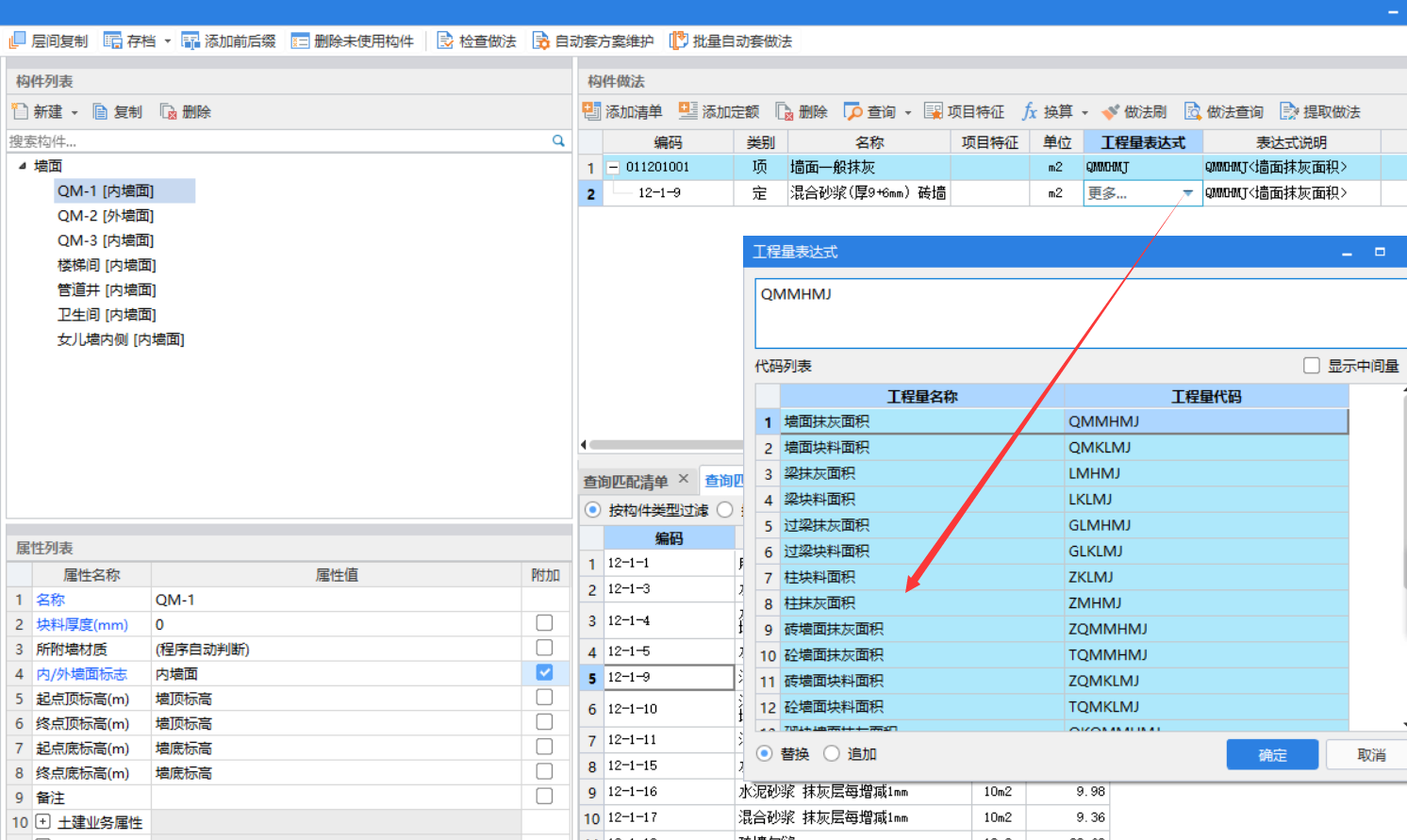Select QM-1 [内墙面] in tree

(x=106, y=190)
